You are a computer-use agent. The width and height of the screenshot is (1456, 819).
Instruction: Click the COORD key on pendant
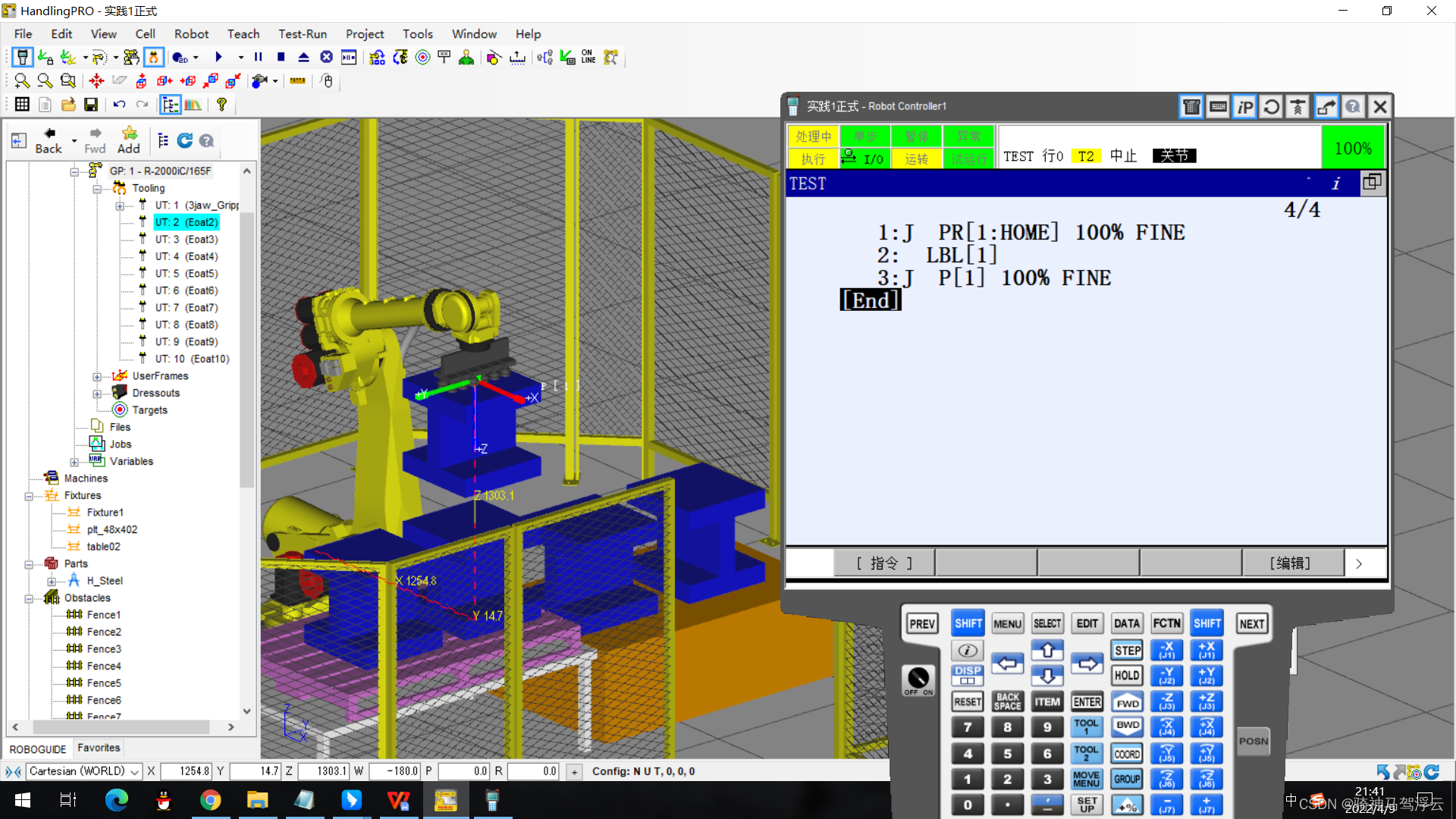coord(1127,755)
